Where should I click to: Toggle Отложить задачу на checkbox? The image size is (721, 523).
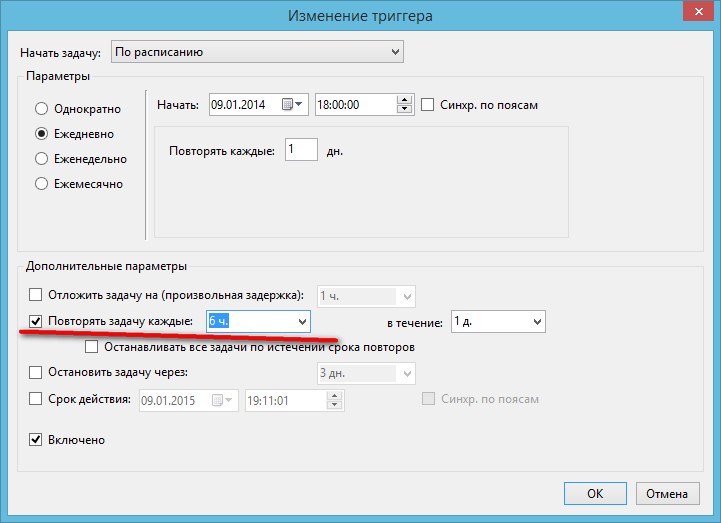click(x=36, y=295)
